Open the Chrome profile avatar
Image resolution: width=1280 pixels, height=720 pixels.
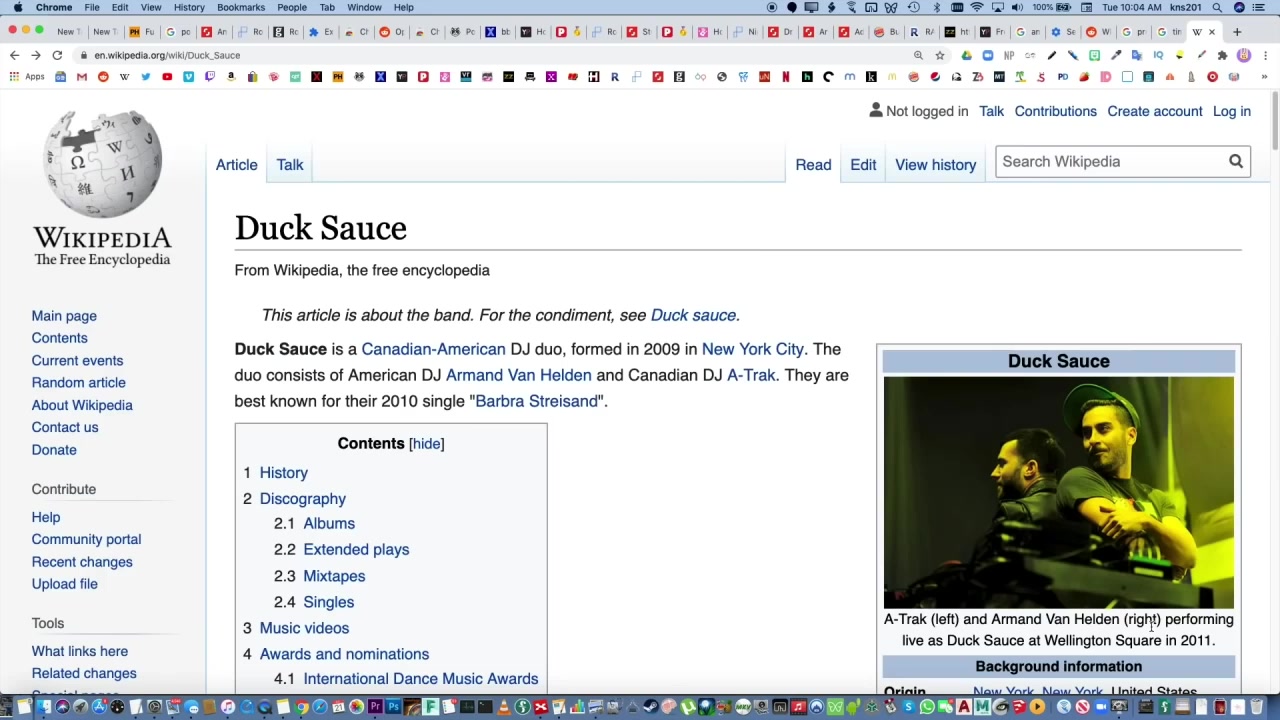pyautogui.click(x=1244, y=55)
